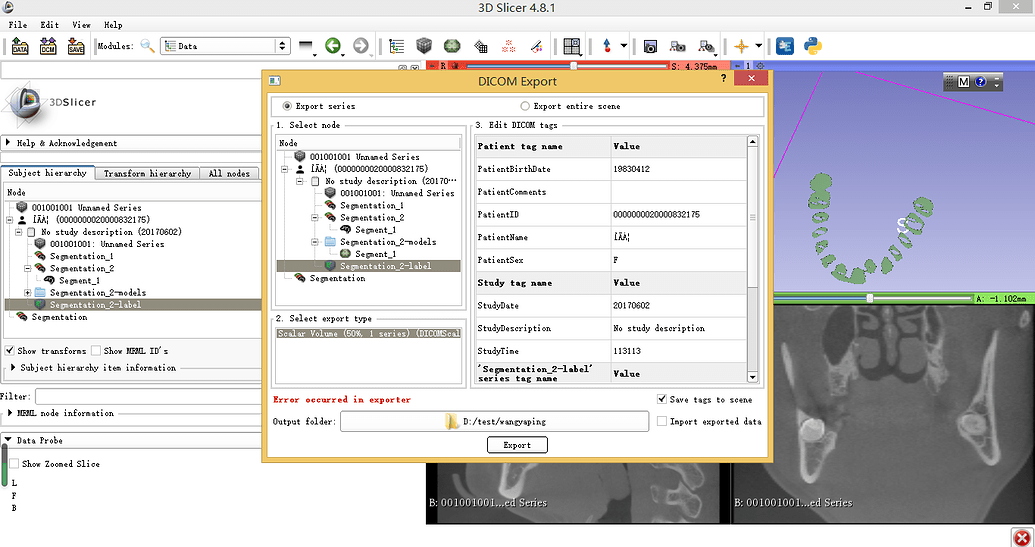1035x547 pixels.
Task: Select the Export entire scene option
Action: click(x=525, y=106)
